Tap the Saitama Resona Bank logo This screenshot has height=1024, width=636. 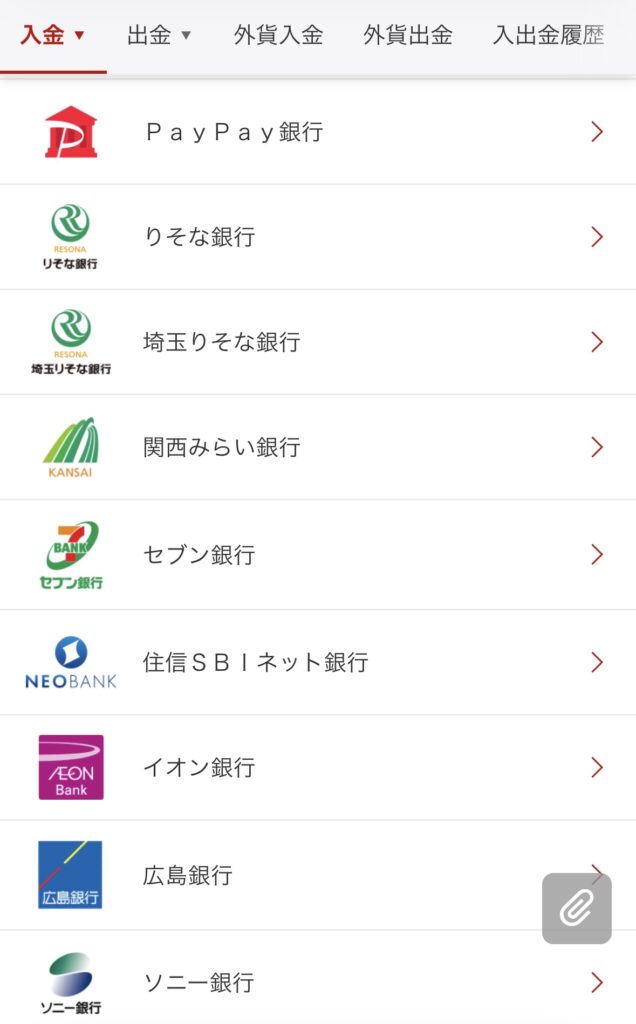click(x=71, y=342)
